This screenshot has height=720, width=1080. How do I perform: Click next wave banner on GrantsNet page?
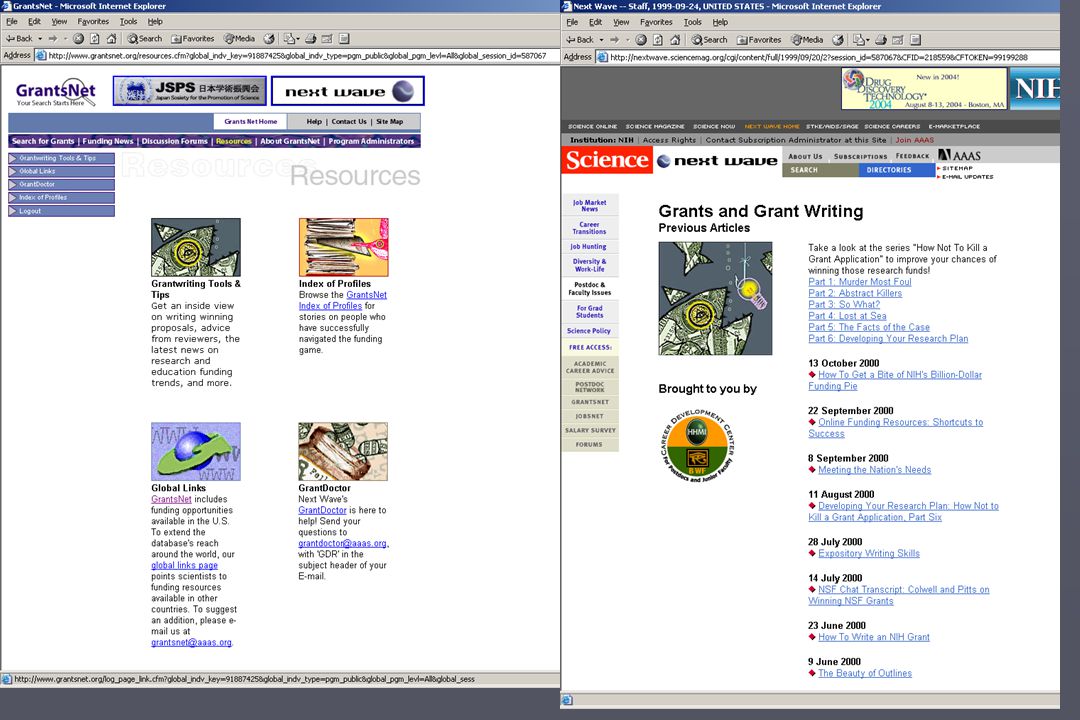(x=348, y=90)
